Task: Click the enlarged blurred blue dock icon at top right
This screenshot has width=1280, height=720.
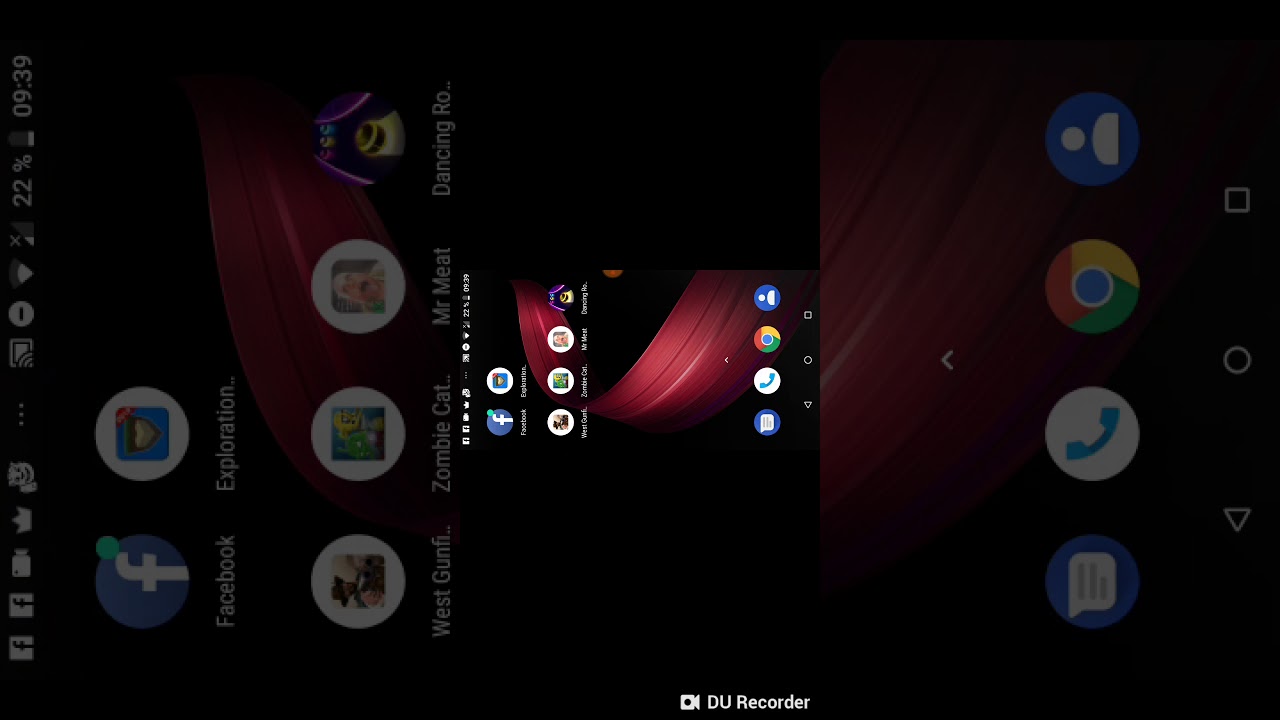Action: [1092, 139]
